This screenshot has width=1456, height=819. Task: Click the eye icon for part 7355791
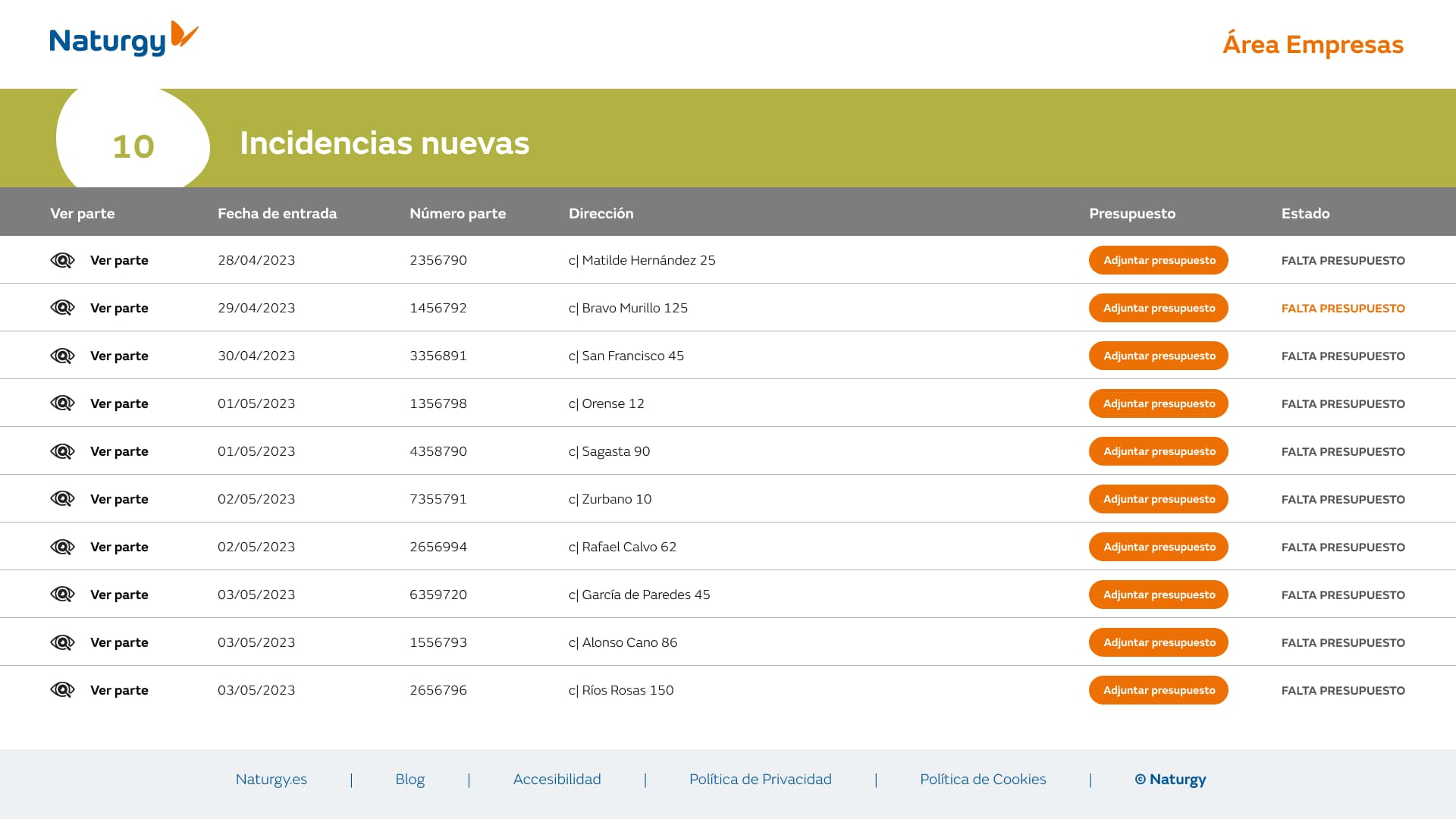pyautogui.click(x=62, y=499)
